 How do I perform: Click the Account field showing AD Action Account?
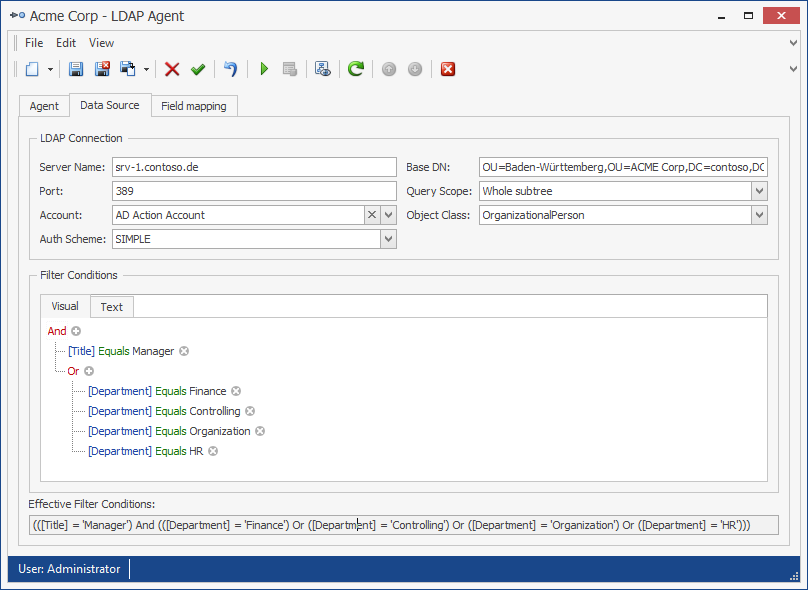coord(238,215)
